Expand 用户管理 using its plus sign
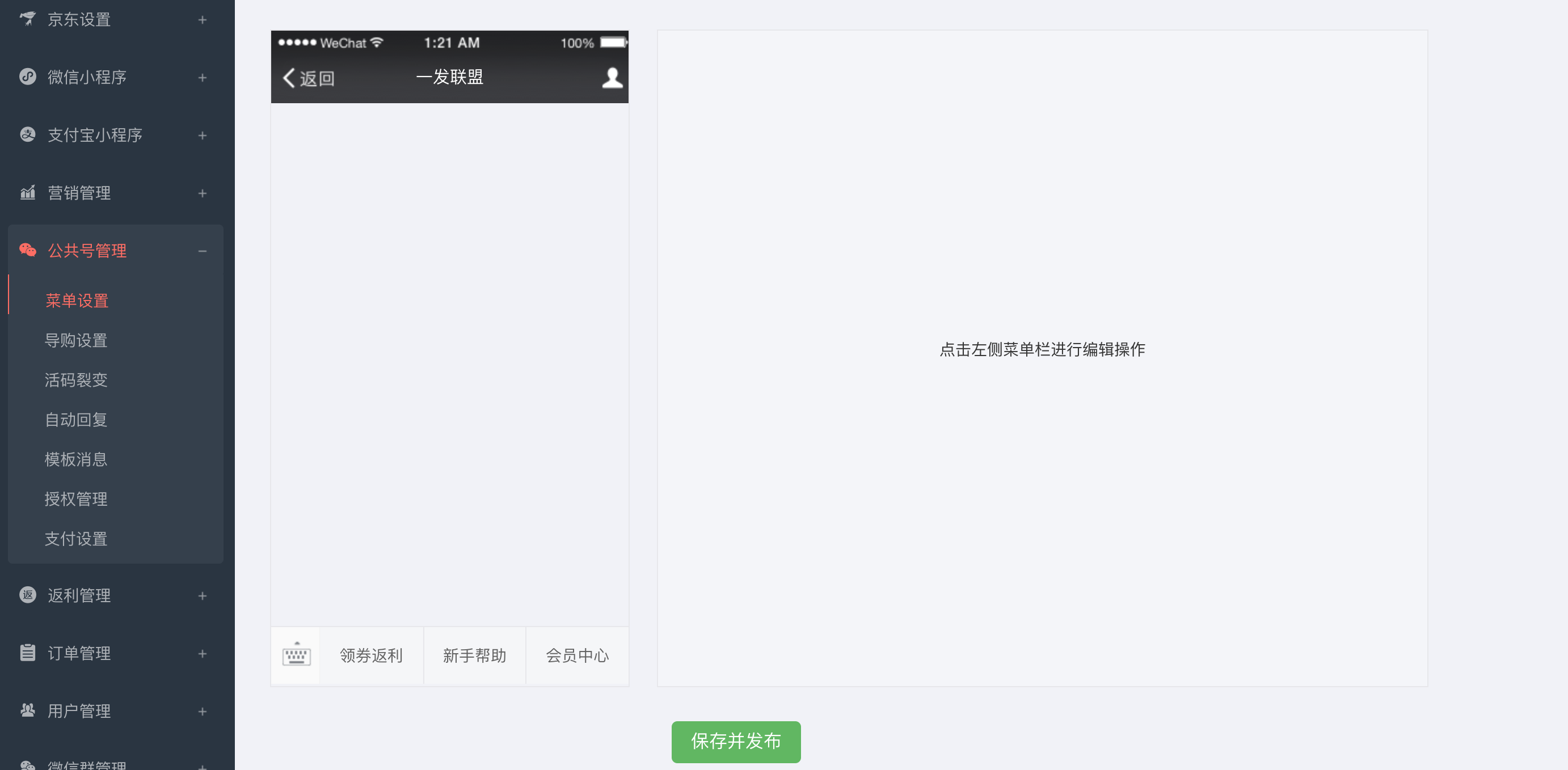 pos(202,711)
